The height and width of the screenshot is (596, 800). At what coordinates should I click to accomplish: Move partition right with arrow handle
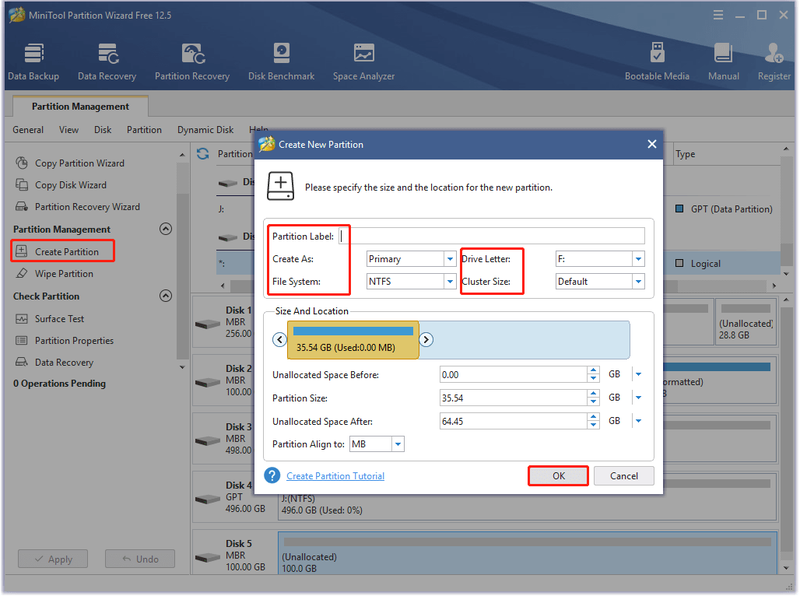pos(426,339)
